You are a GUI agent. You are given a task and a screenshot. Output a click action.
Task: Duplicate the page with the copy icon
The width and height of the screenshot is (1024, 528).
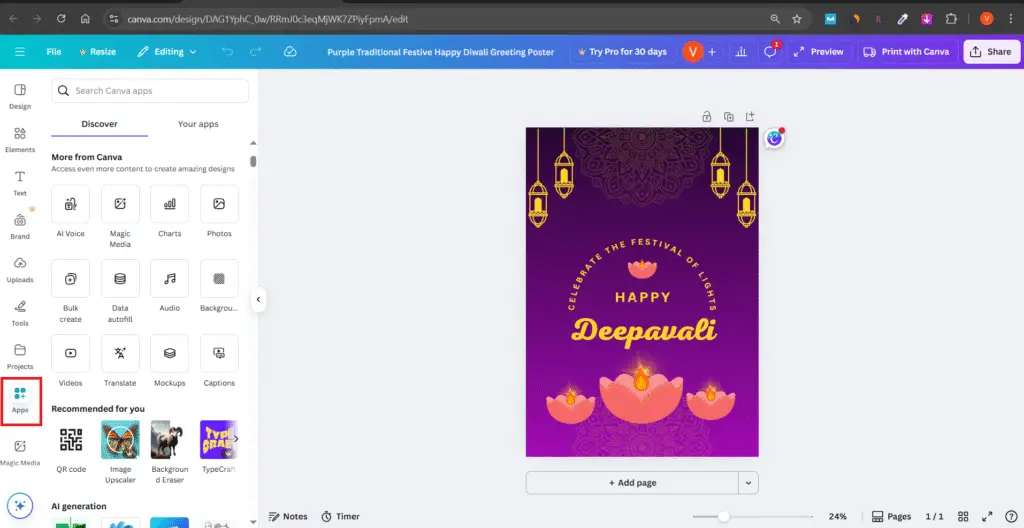tap(728, 116)
